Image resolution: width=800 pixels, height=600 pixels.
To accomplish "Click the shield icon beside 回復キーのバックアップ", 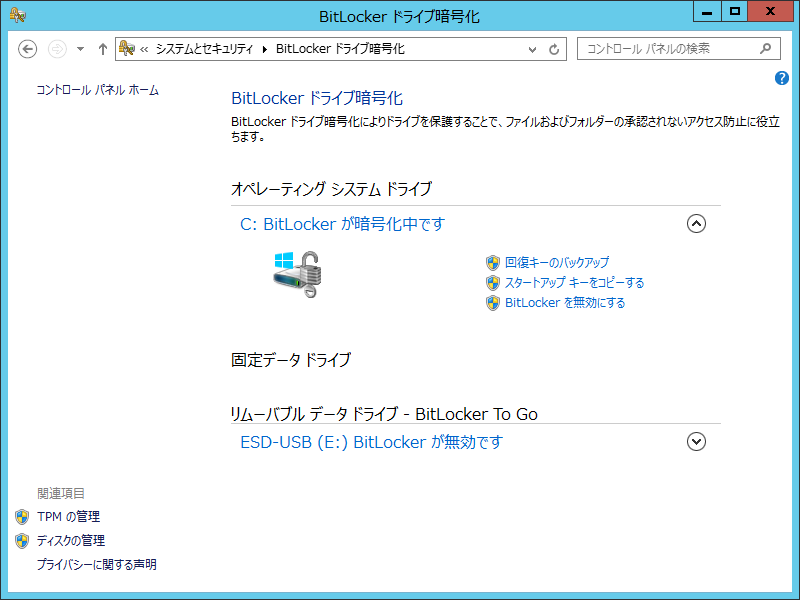I will [492, 263].
